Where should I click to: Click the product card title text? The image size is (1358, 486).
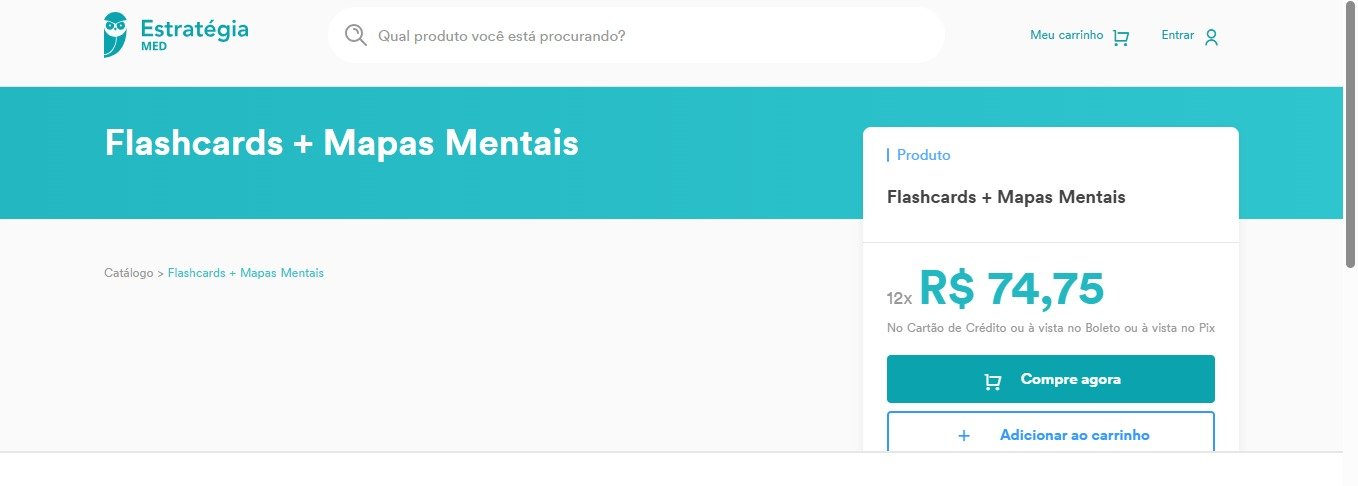[x=1006, y=197]
